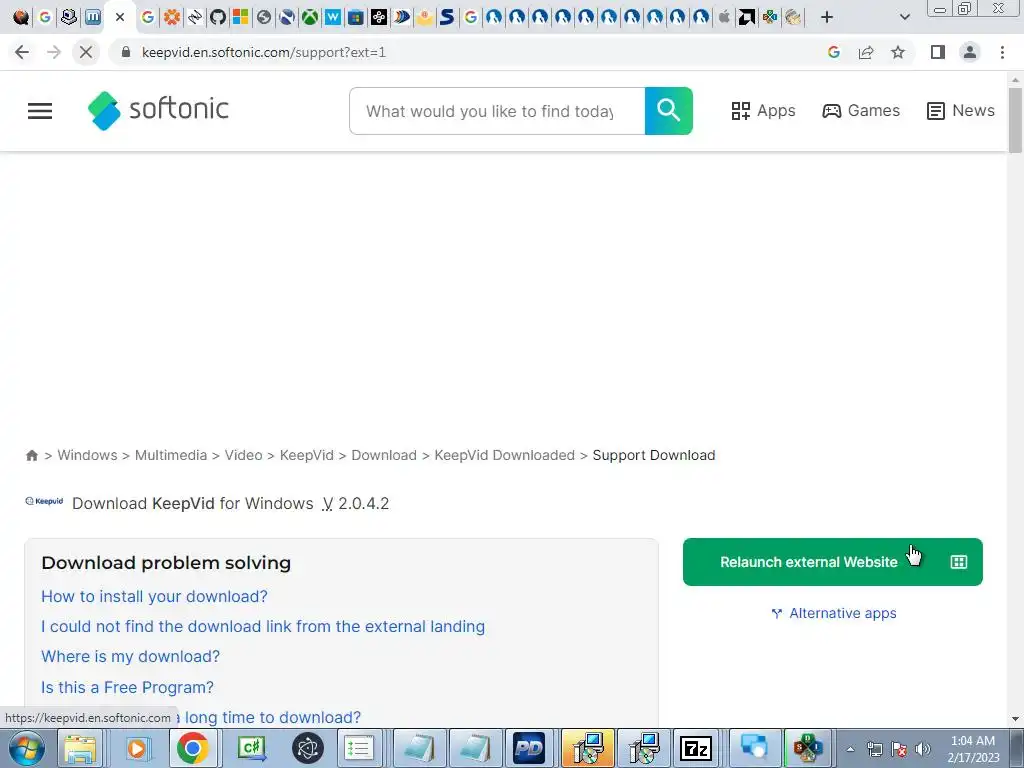Screen dimensions: 1024x768
Task: Click 'Alternative apps' link
Action: (833, 613)
